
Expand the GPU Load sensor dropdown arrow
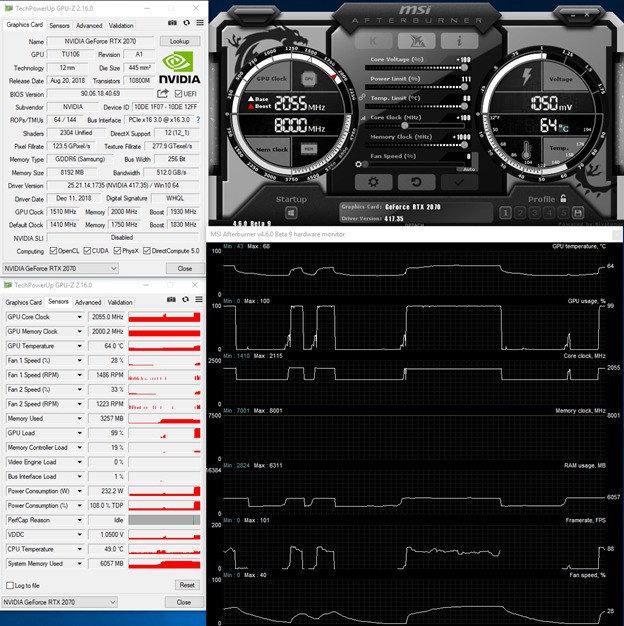[79, 433]
